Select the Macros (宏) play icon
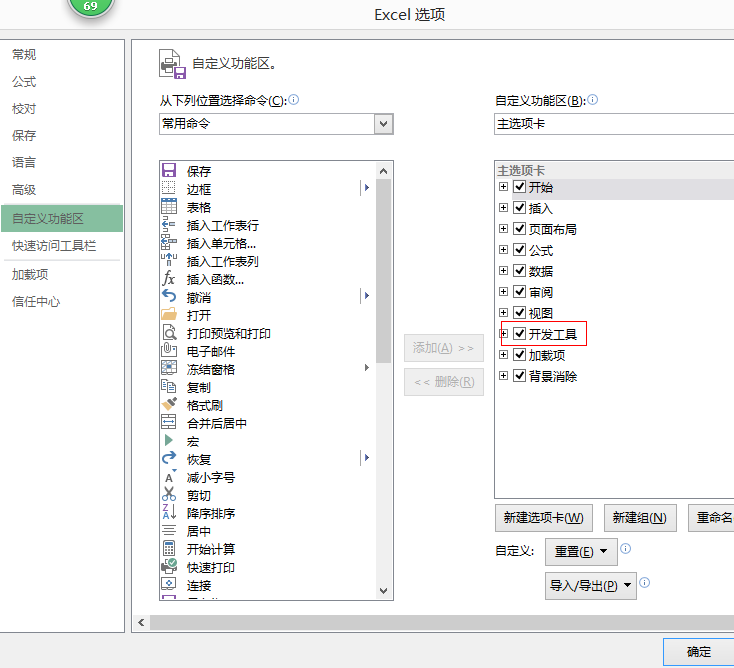Screen dimensions: 734x668 (x=169, y=440)
